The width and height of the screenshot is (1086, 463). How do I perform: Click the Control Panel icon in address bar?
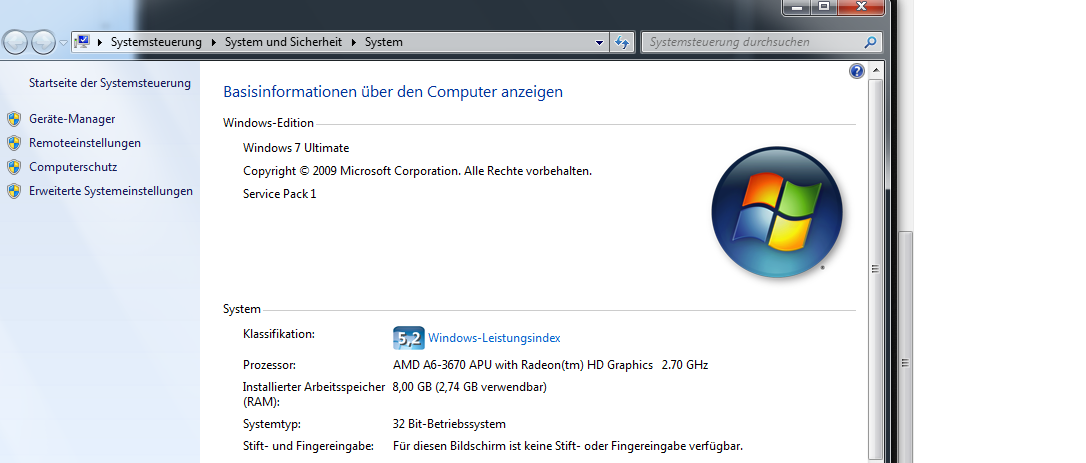[x=83, y=42]
